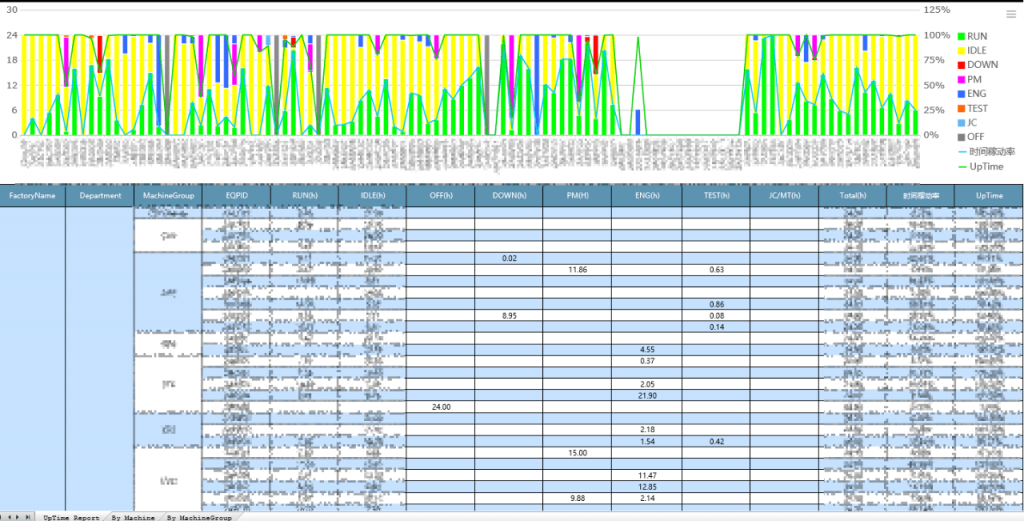
Task: Select the PM cell showing 15.00
Action: 577,452
